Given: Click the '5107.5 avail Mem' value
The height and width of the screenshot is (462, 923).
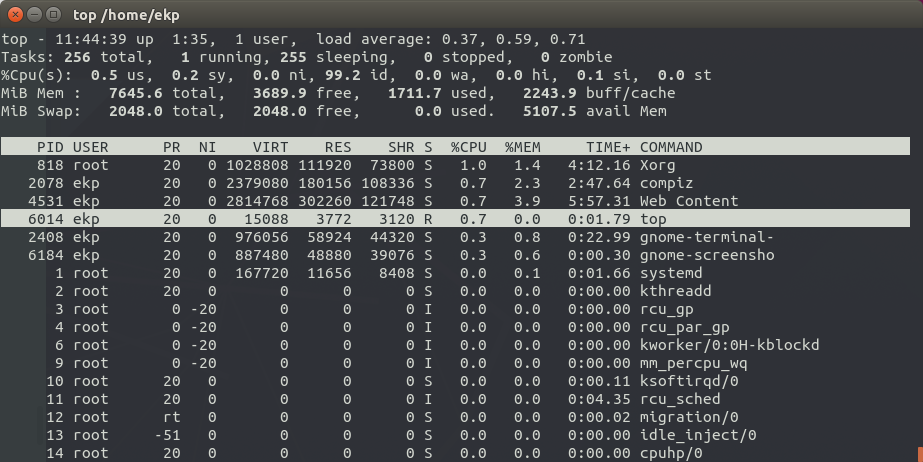Looking at the screenshot, I should [595, 111].
